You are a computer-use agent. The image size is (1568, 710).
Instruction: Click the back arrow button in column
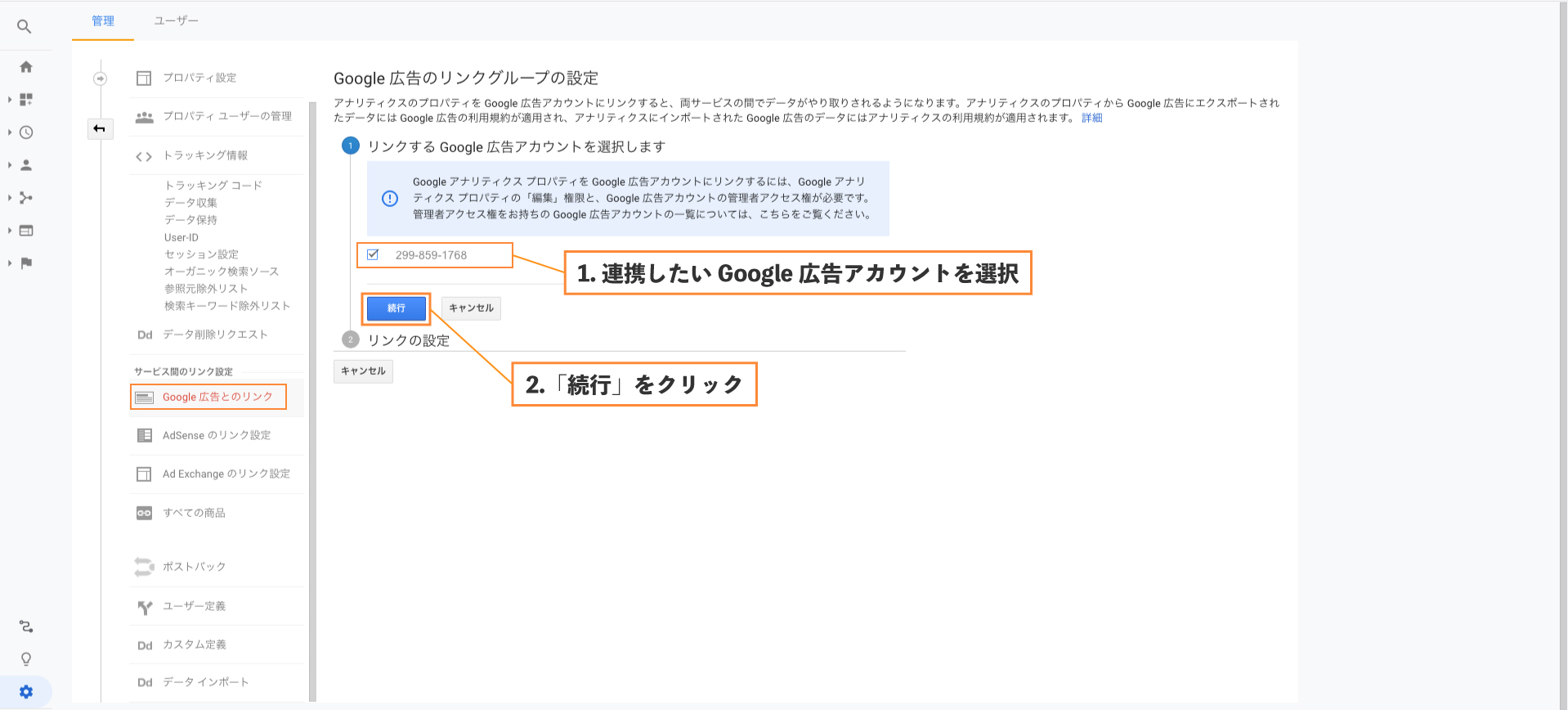pos(100,128)
